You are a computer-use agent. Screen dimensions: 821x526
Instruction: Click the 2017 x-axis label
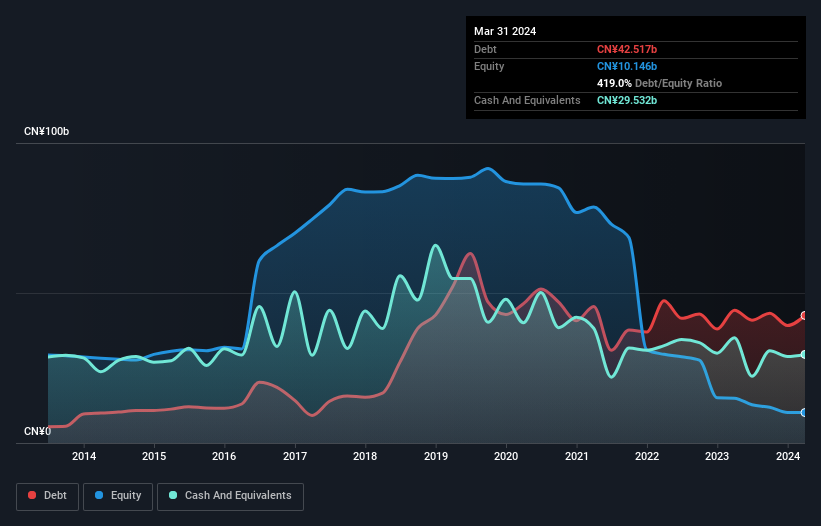click(x=295, y=456)
